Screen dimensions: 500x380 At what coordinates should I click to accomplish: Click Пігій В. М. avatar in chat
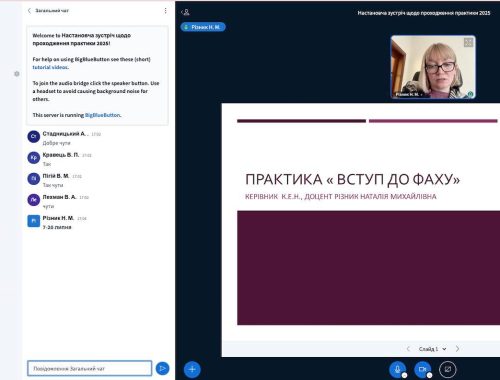[34, 179]
